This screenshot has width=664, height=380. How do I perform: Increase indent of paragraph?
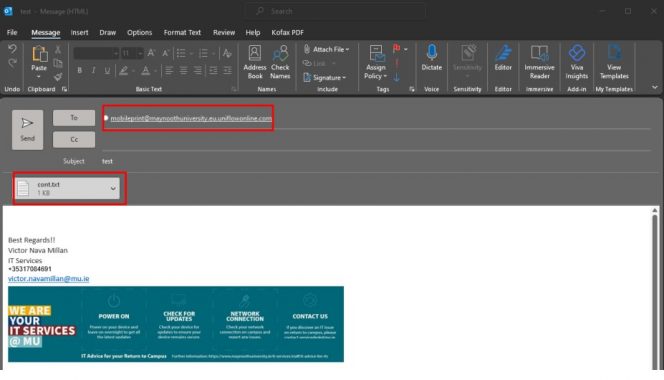(227, 70)
